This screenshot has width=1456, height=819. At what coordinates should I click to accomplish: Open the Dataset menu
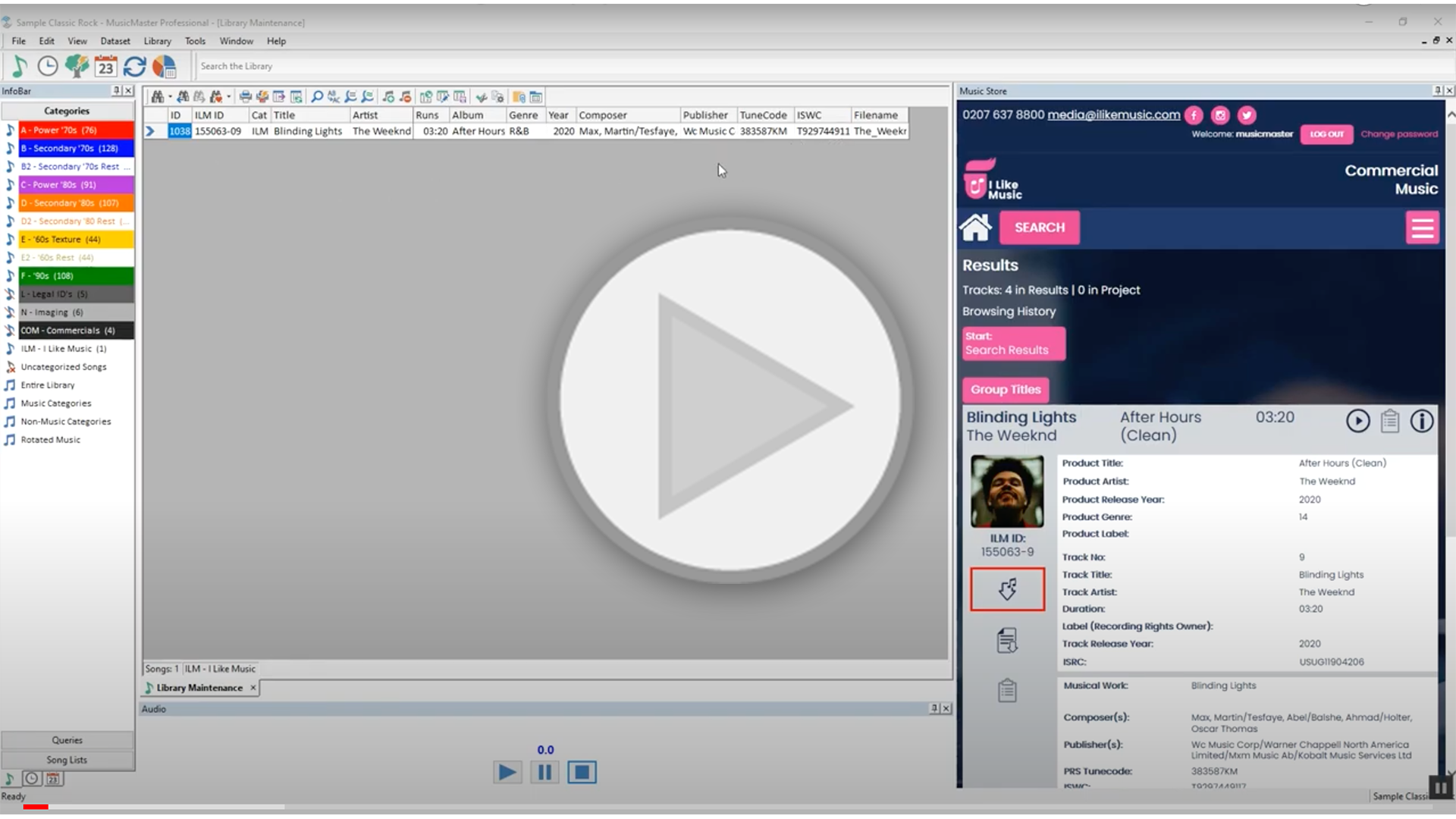click(x=115, y=41)
